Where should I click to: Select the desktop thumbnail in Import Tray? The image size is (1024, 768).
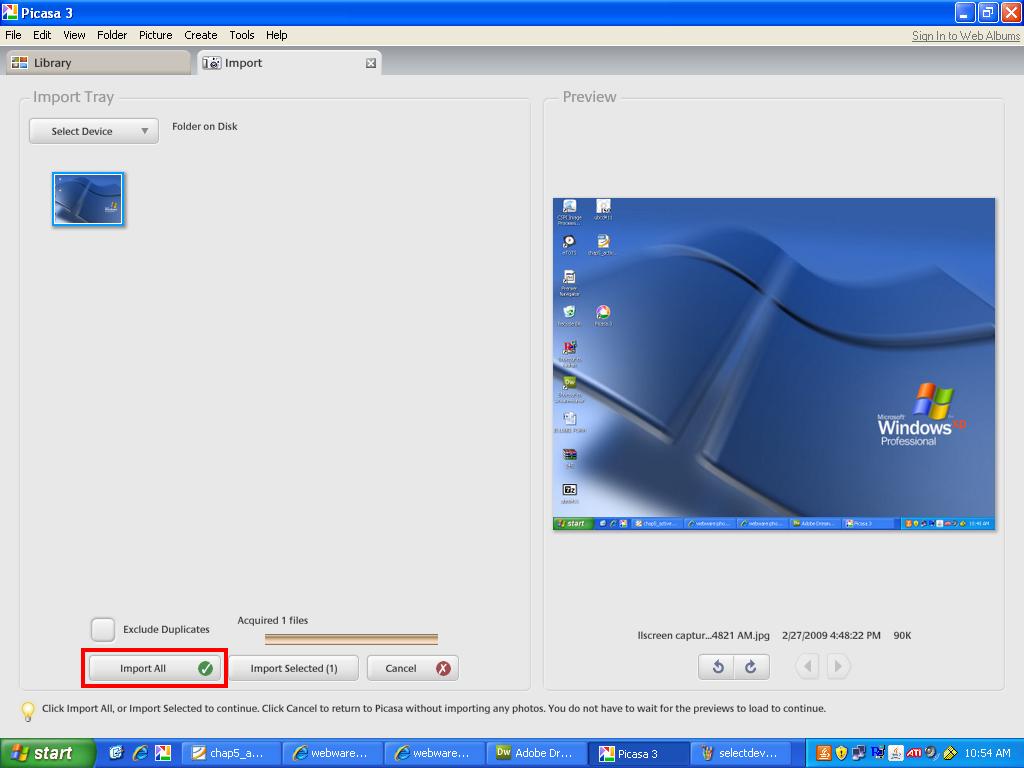[88, 199]
